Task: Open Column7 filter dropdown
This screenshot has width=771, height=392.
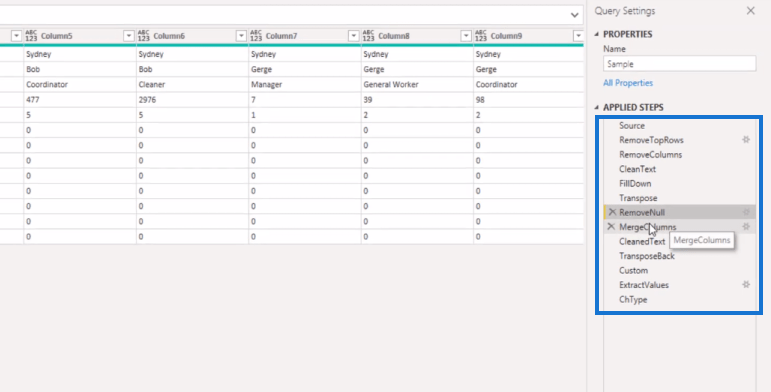Action: (x=354, y=36)
